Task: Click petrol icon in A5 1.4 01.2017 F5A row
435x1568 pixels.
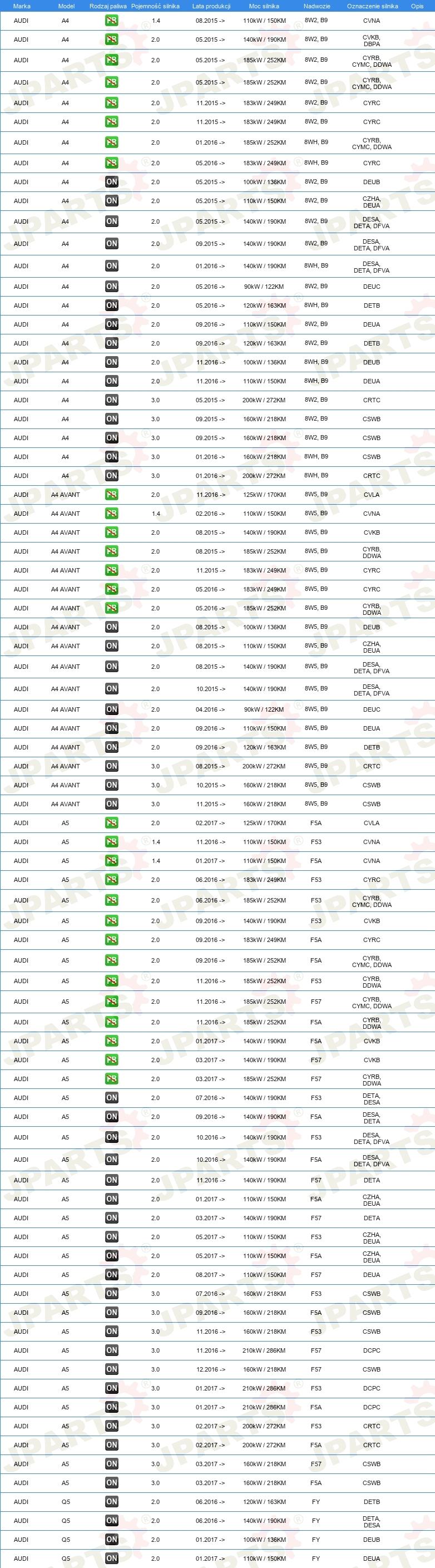Action: coord(111,861)
